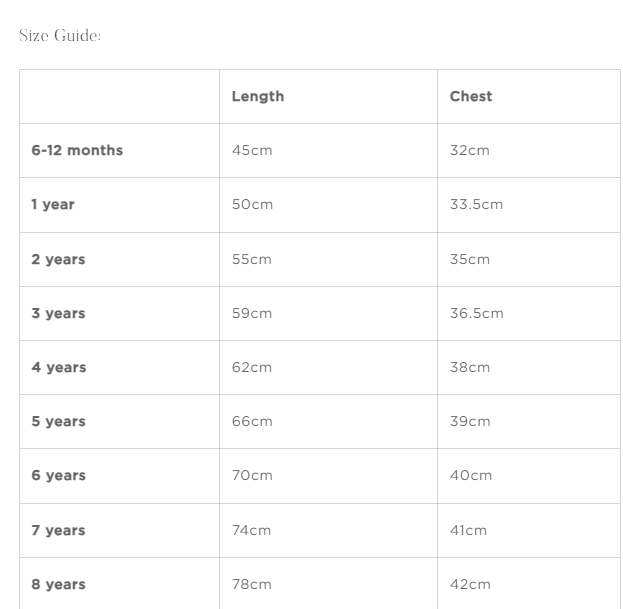The width and height of the screenshot is (623, 609).
Task: Click the 36.5cm chest value
Action: point(476,313)
